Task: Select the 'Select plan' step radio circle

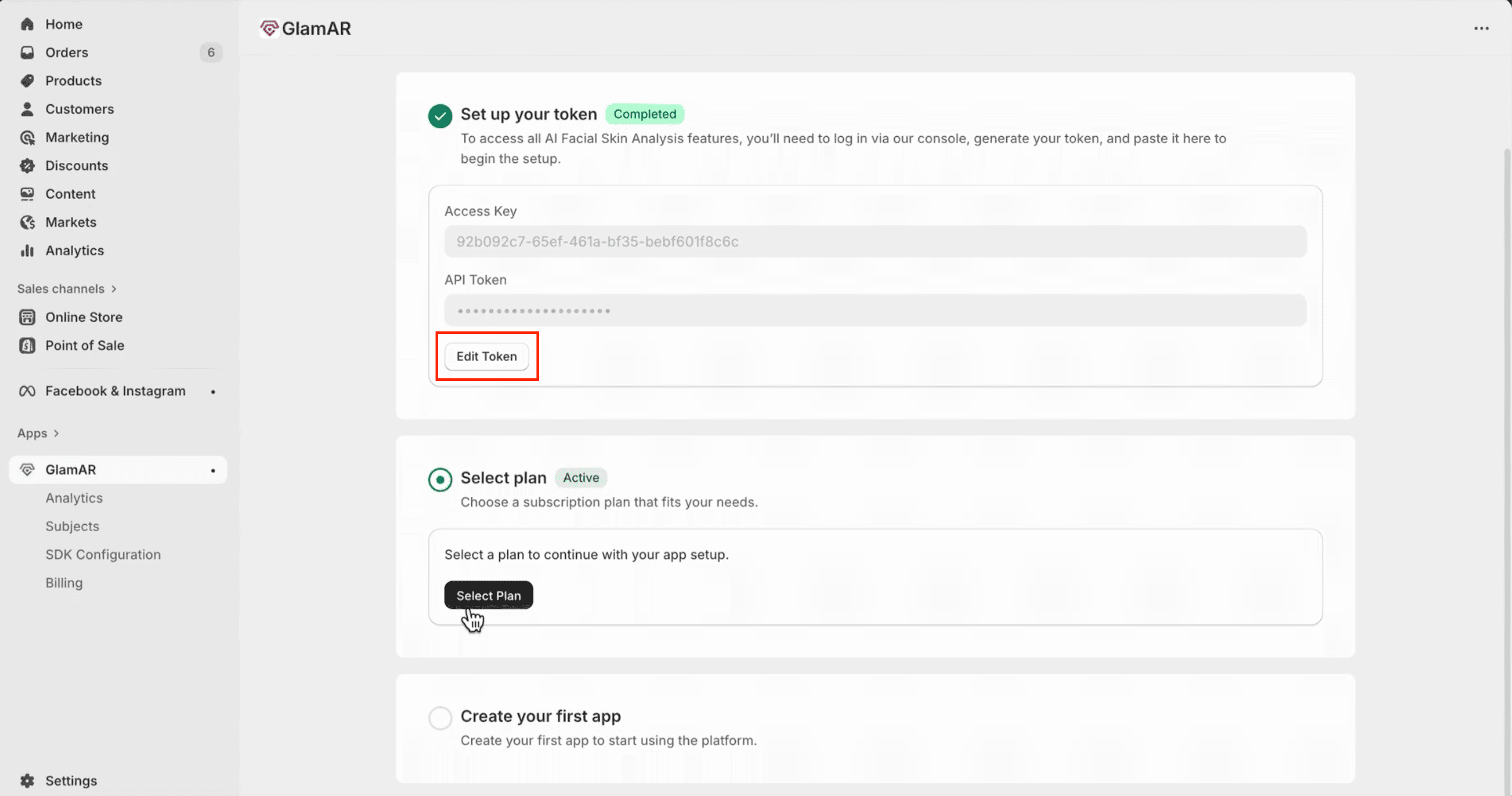Action: point(440,479)
